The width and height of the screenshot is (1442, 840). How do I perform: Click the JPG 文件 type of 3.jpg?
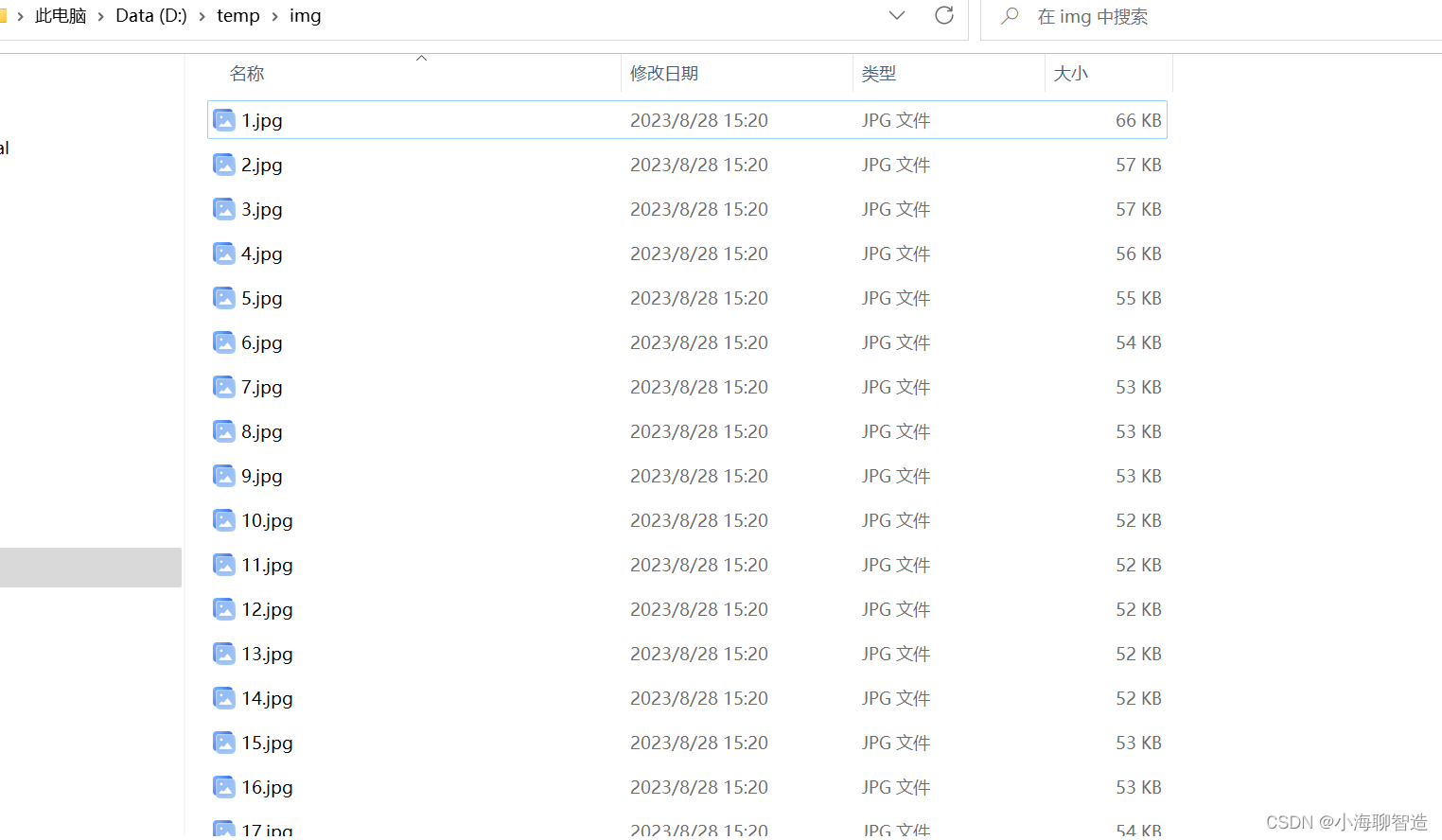896,209
